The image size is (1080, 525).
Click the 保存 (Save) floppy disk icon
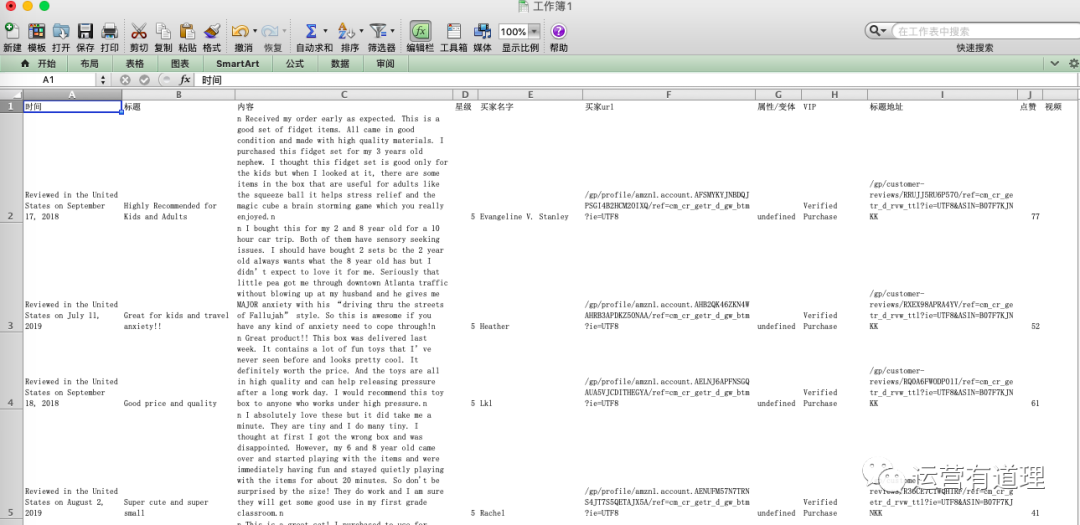85,31
